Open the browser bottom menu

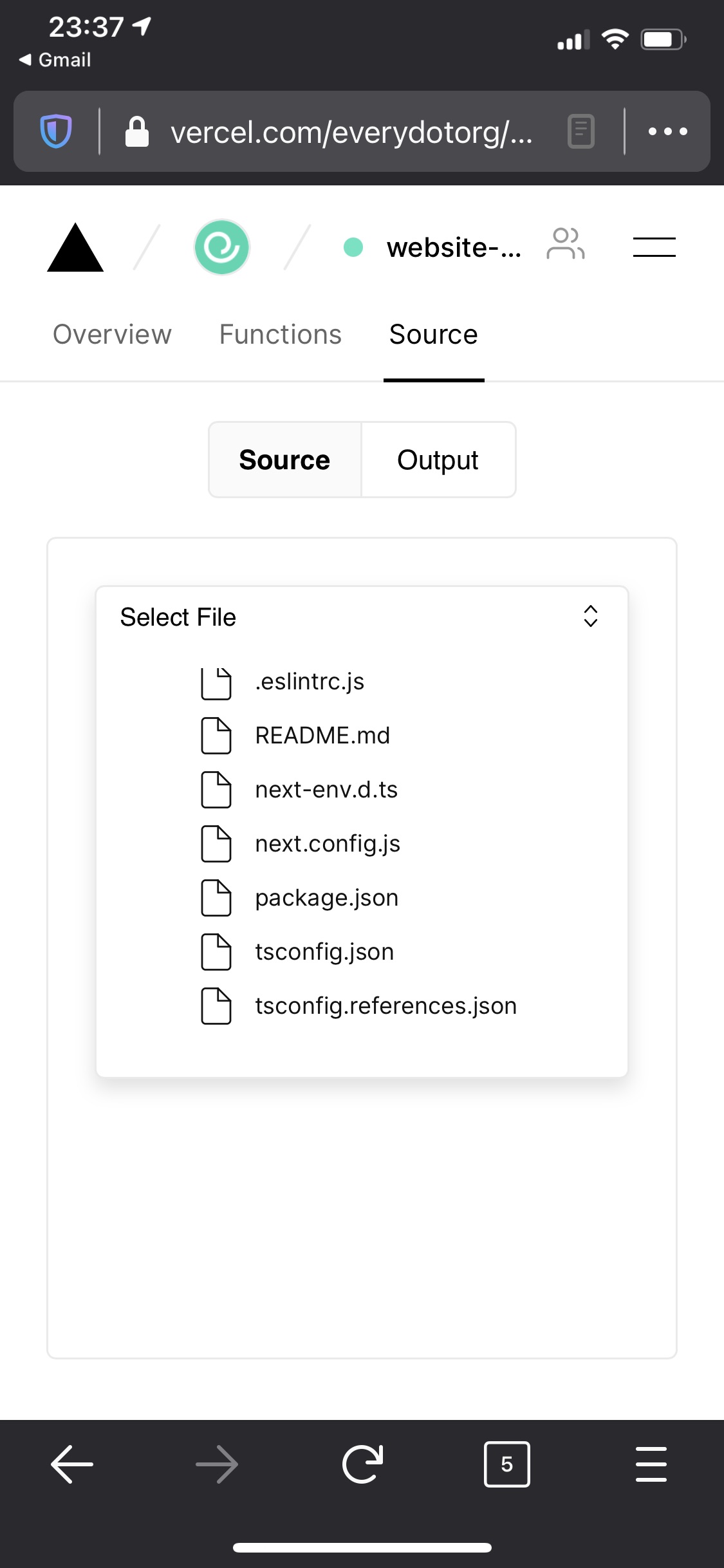pyautogui.click(x=651, y=1464)
